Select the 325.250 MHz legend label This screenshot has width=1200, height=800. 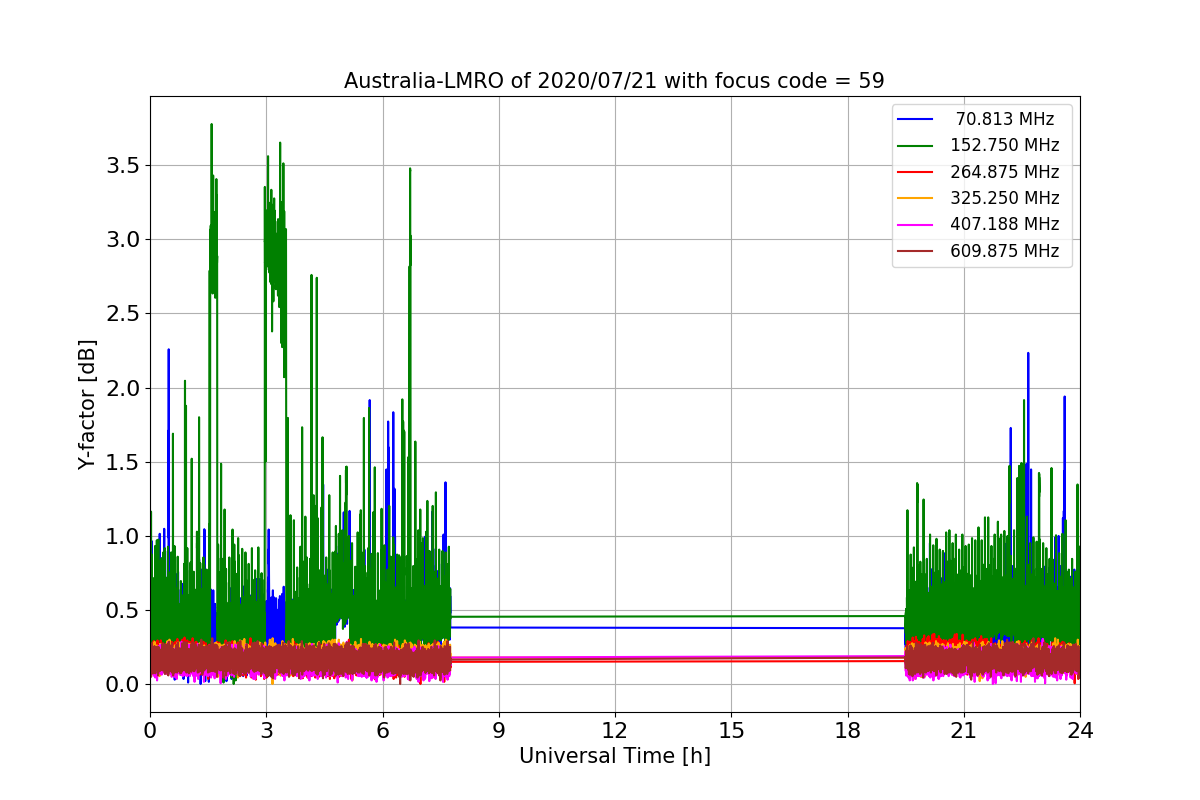point(1005,198)
